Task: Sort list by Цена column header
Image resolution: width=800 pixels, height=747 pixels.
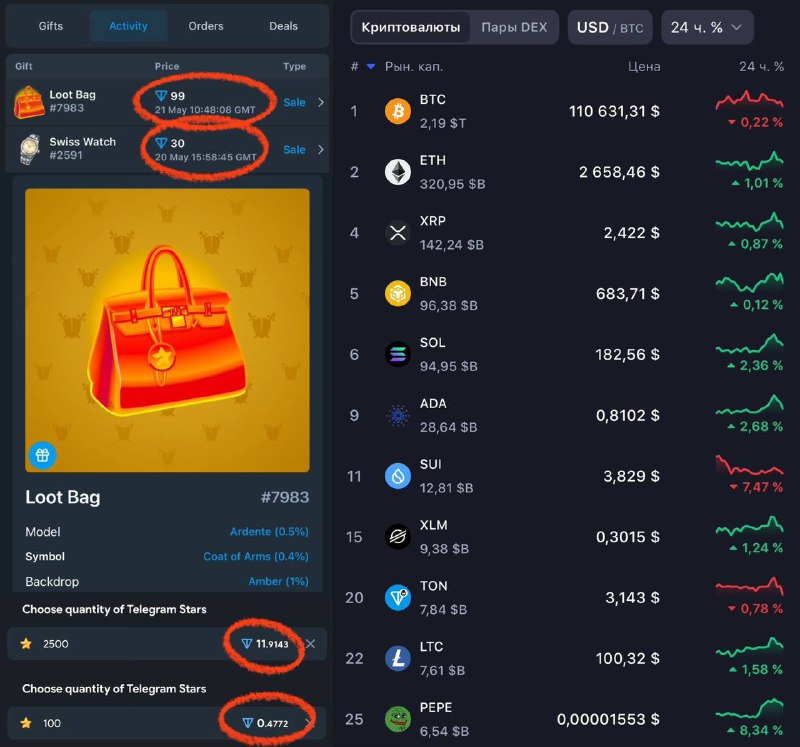Action: [644, 66]
